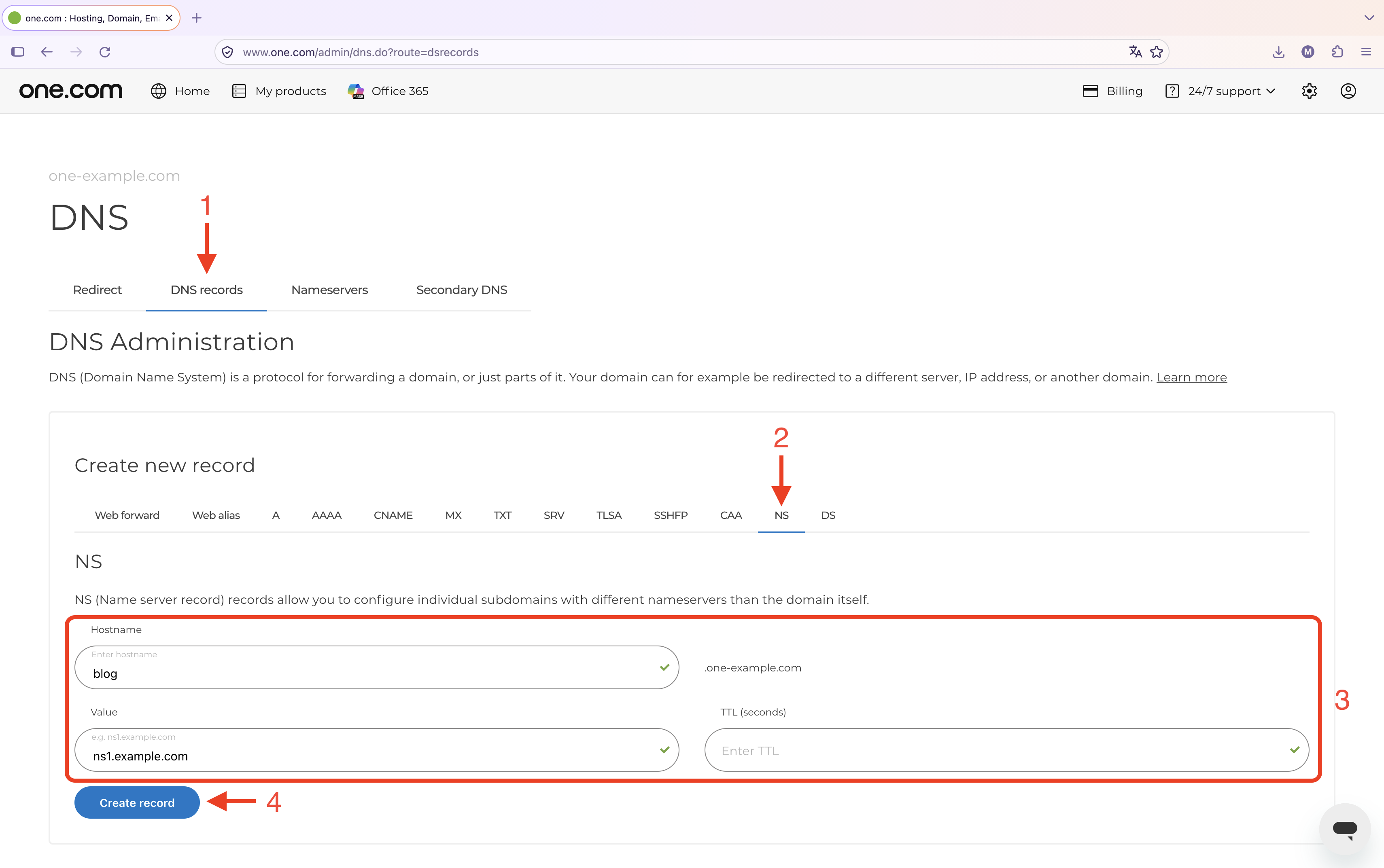The width and height of the screenshot is (1384, 868).
Task: Open a new browser tab
Action: [196, 18]
